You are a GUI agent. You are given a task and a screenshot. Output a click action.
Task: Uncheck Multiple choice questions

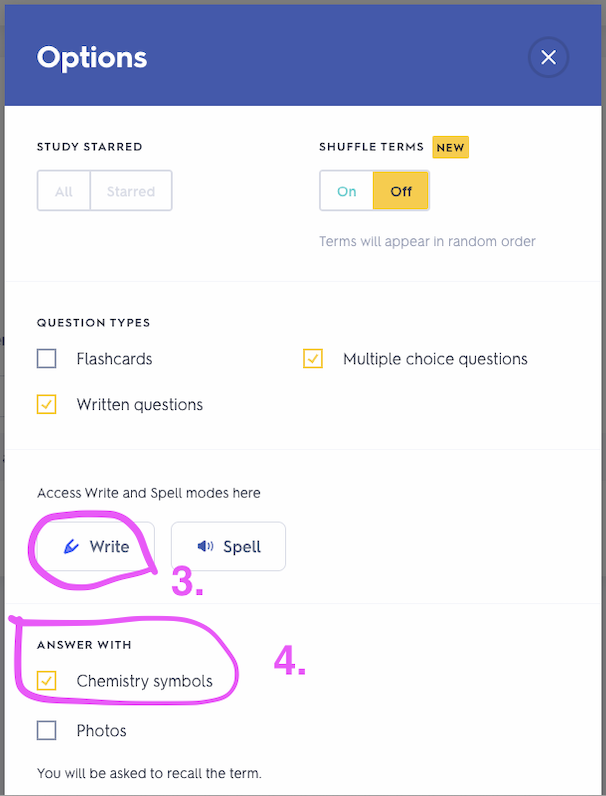tap(313, 359)
